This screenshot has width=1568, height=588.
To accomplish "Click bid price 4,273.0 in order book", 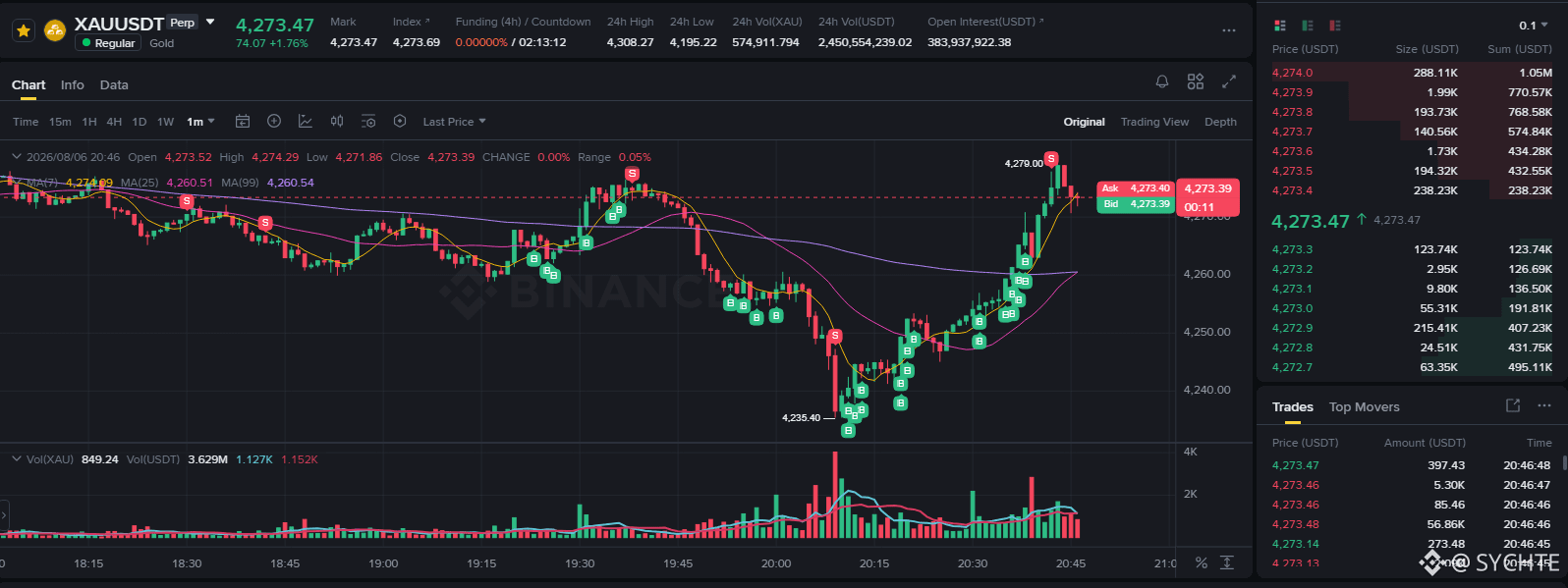I will click(1292, 308).
